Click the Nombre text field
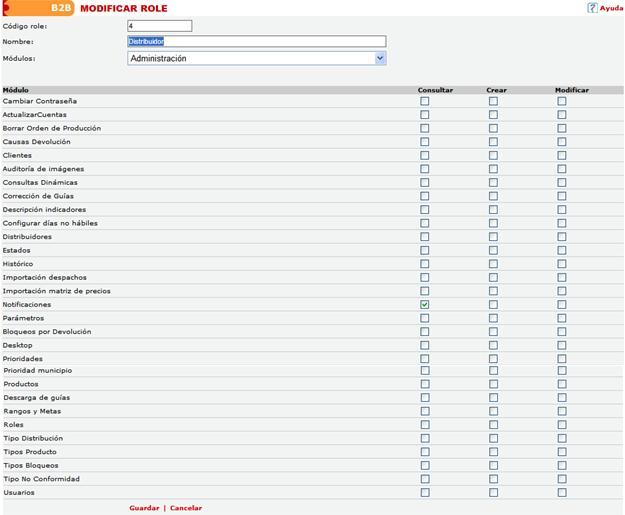 coord(256,42)
